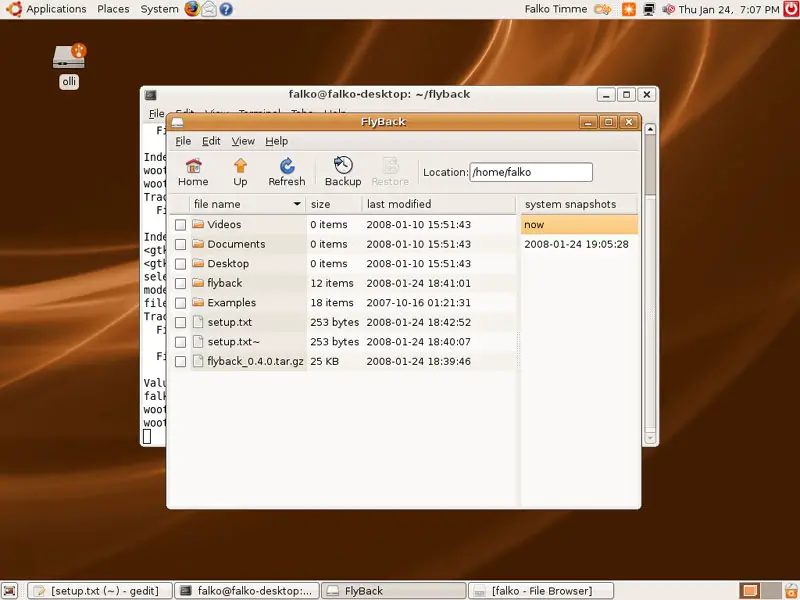Refresh the file listing in FlyBack
Screen dimensions: 800x600
pos(287,165)
